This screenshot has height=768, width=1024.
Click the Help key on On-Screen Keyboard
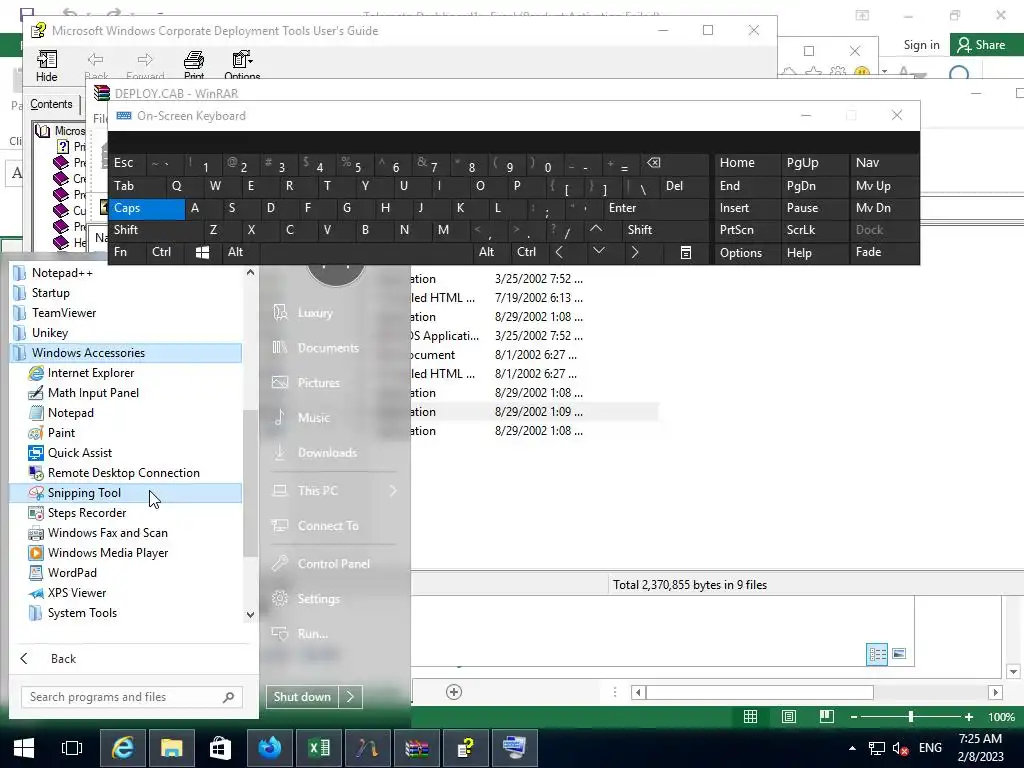tap(814, 253)
